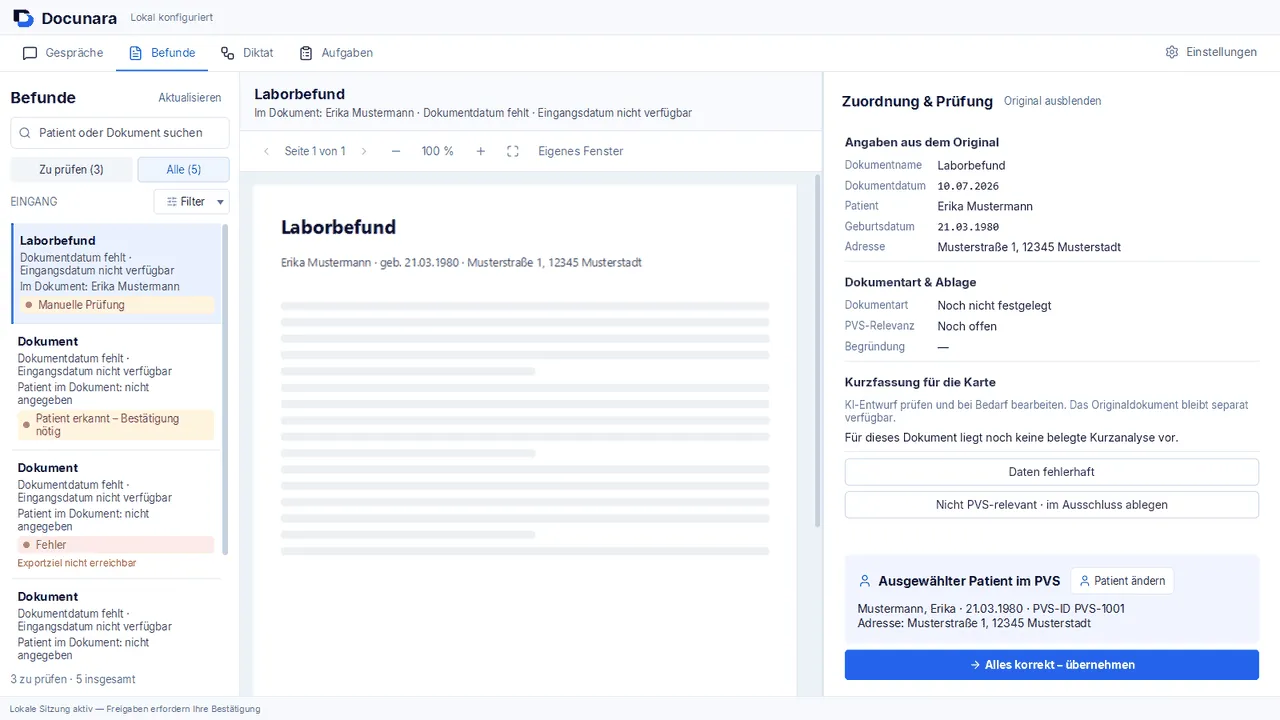This screenshot has width=1280, height=720.
Task: Select the document marked 'Patient erkannt – Bestätigung nötig'
Action: (x=115, y=387)
